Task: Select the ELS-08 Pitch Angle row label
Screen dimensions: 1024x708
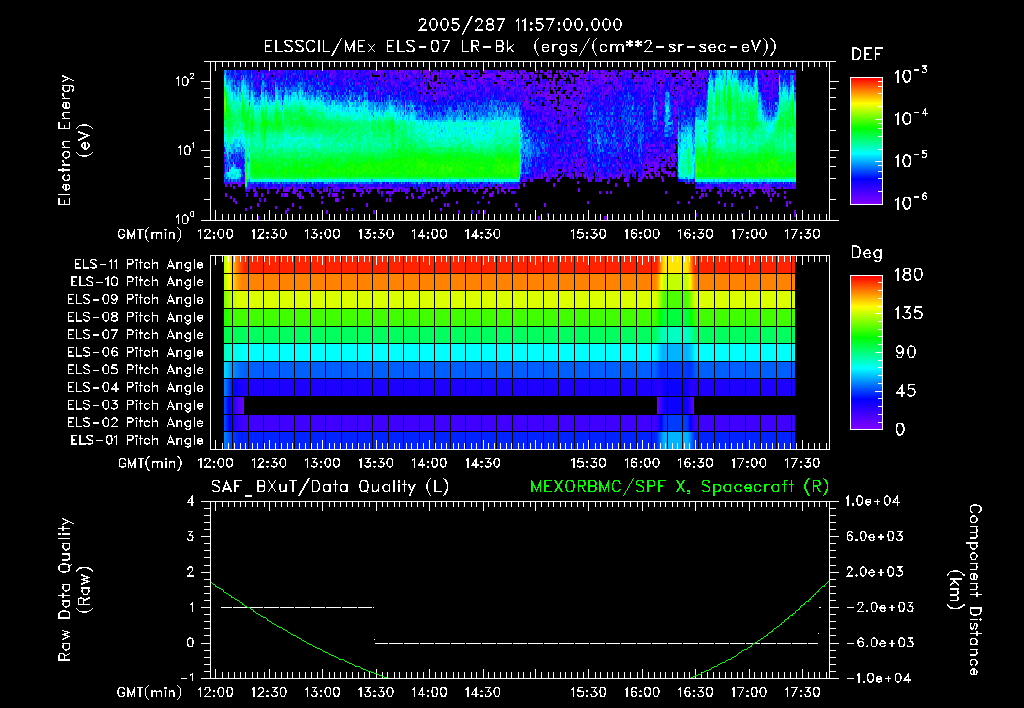Action: coord(135,317)
